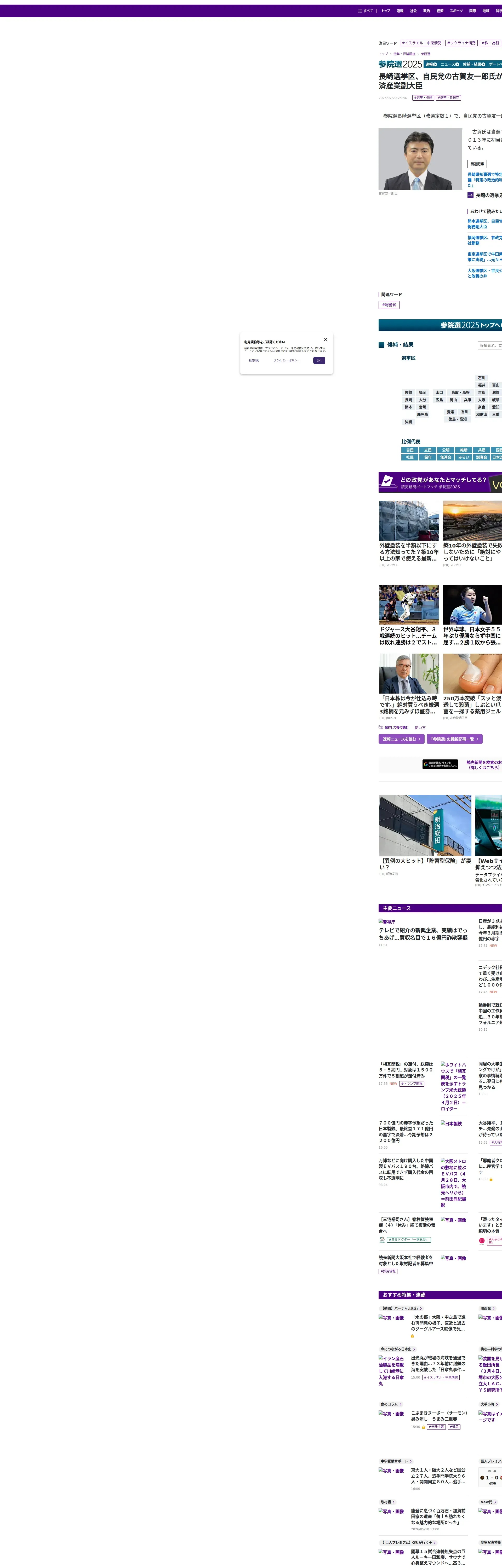
Task: Click the arrow icon beside 長崎の選挙区
Action: [470, 195]
